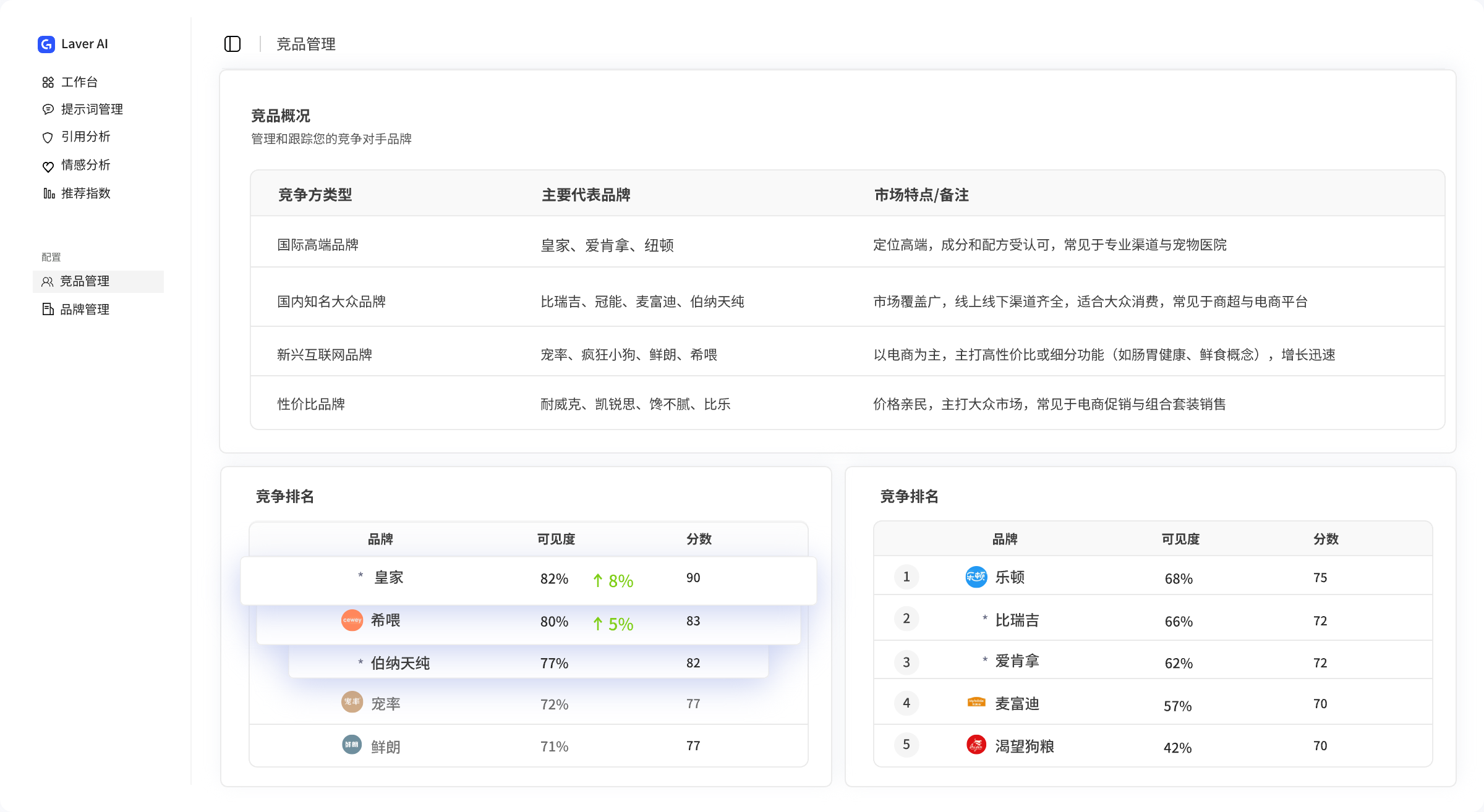
Task: Click the 麦富迪 orange brand logo
Action: [976, 702]
